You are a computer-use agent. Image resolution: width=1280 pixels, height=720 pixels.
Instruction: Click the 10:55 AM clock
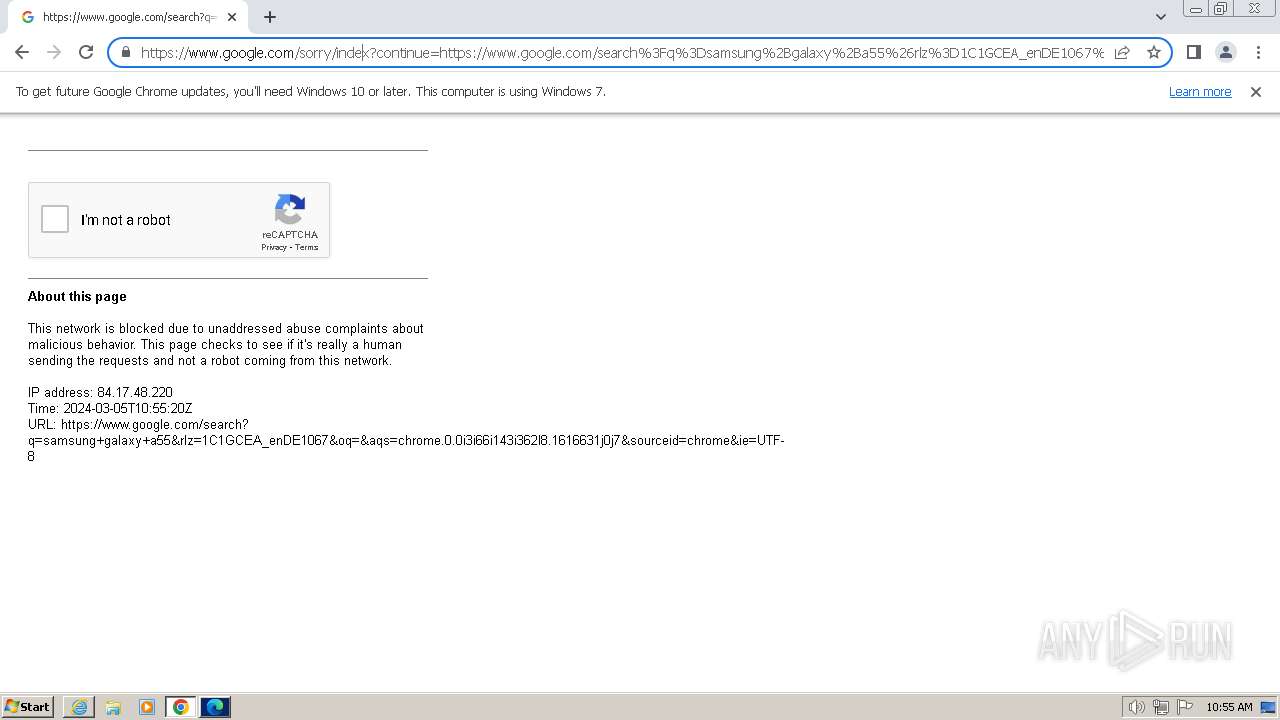click(x=1229, y=707)
